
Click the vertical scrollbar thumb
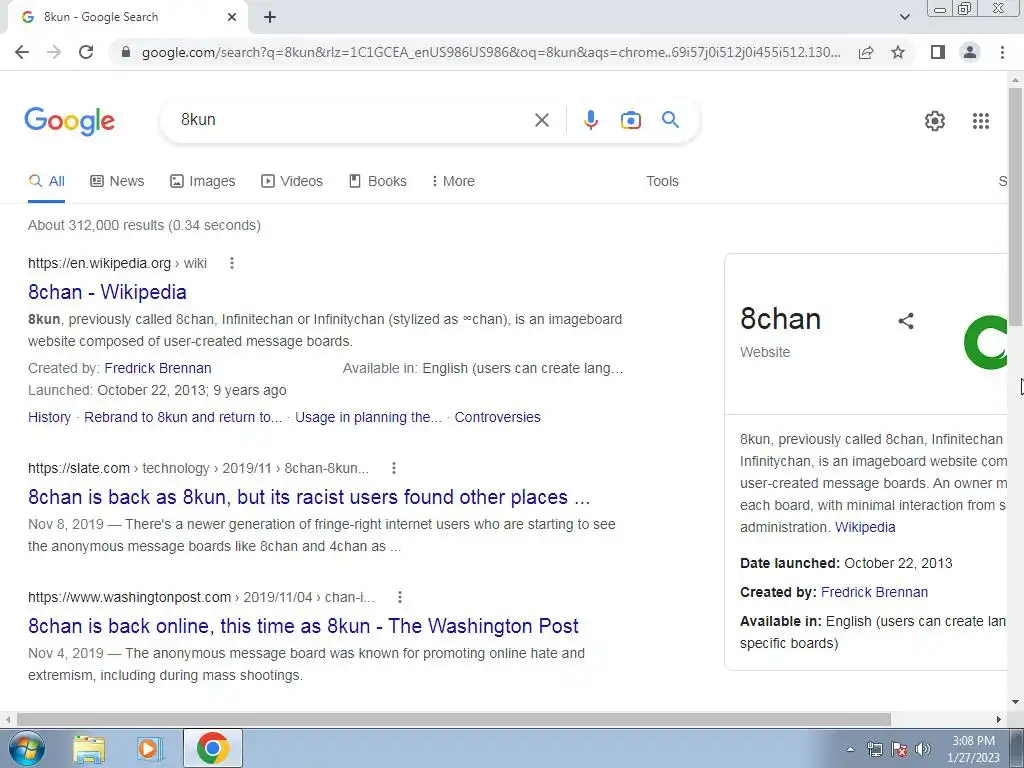click(1015, 206)
